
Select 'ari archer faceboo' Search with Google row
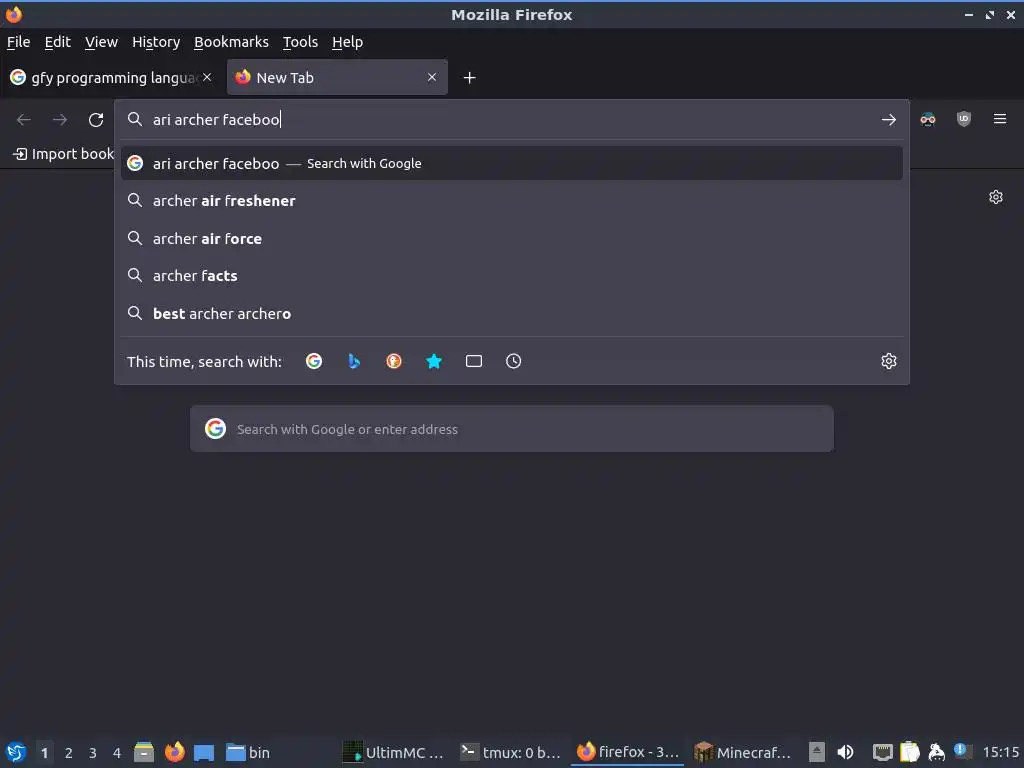click(511, 163)
